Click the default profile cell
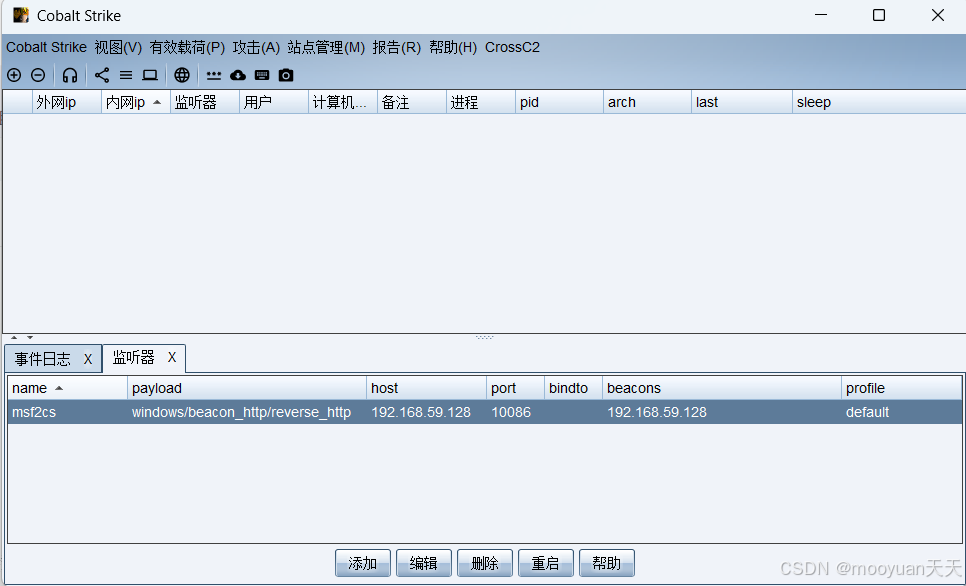966x586 pixels. pos(901,412)
